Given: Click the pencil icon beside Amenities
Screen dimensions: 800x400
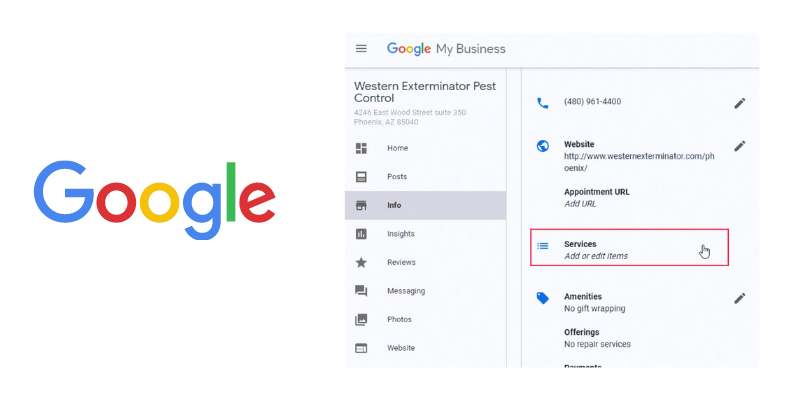Looking at the screenshot, I should [740, 298].
